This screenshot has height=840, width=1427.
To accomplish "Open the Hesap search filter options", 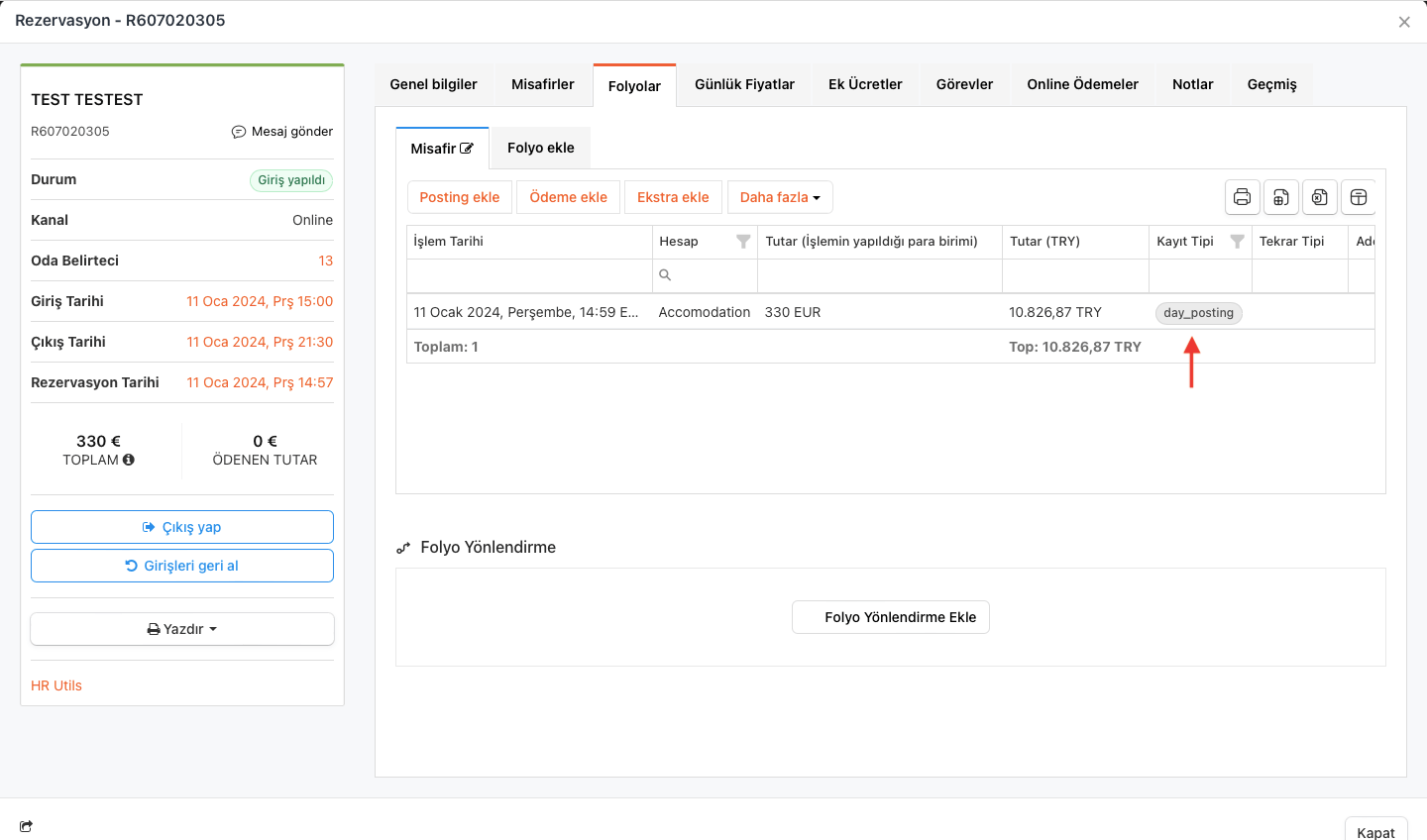I will pos(665,275).
